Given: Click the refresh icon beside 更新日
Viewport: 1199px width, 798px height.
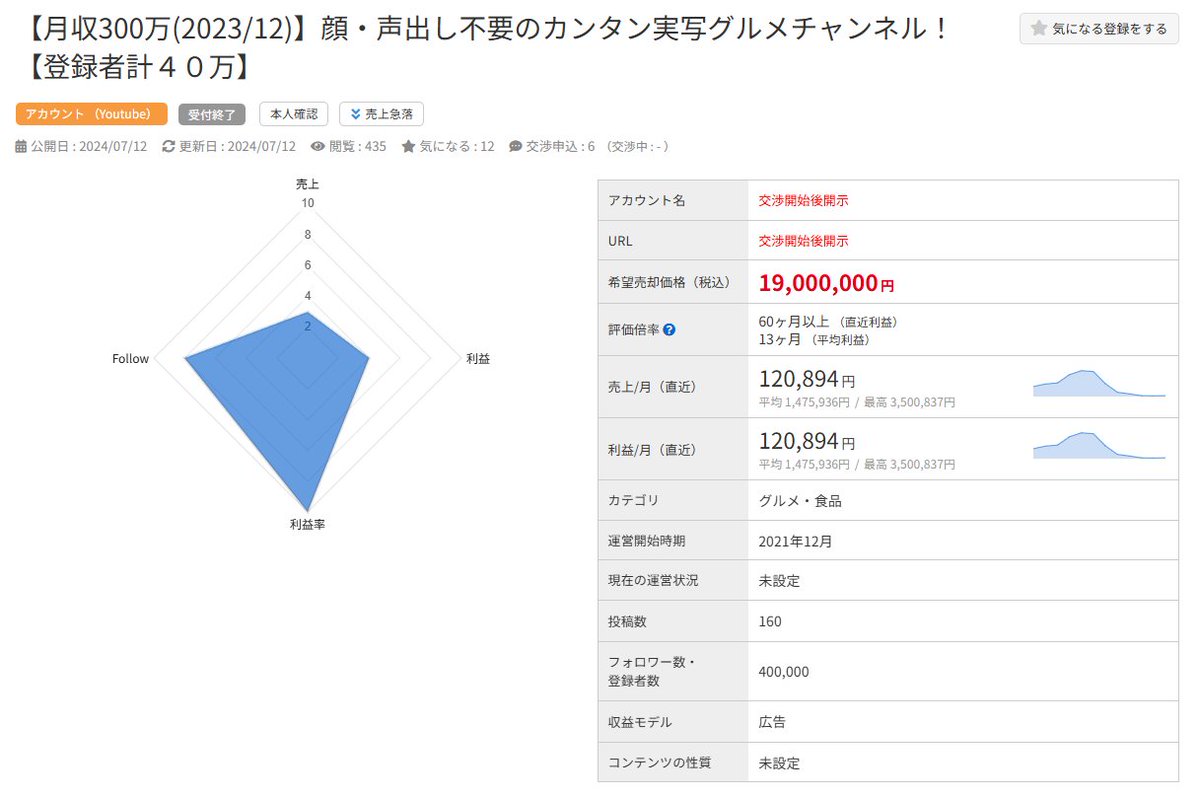Looking at the screenshot, I should coord(168,146).
